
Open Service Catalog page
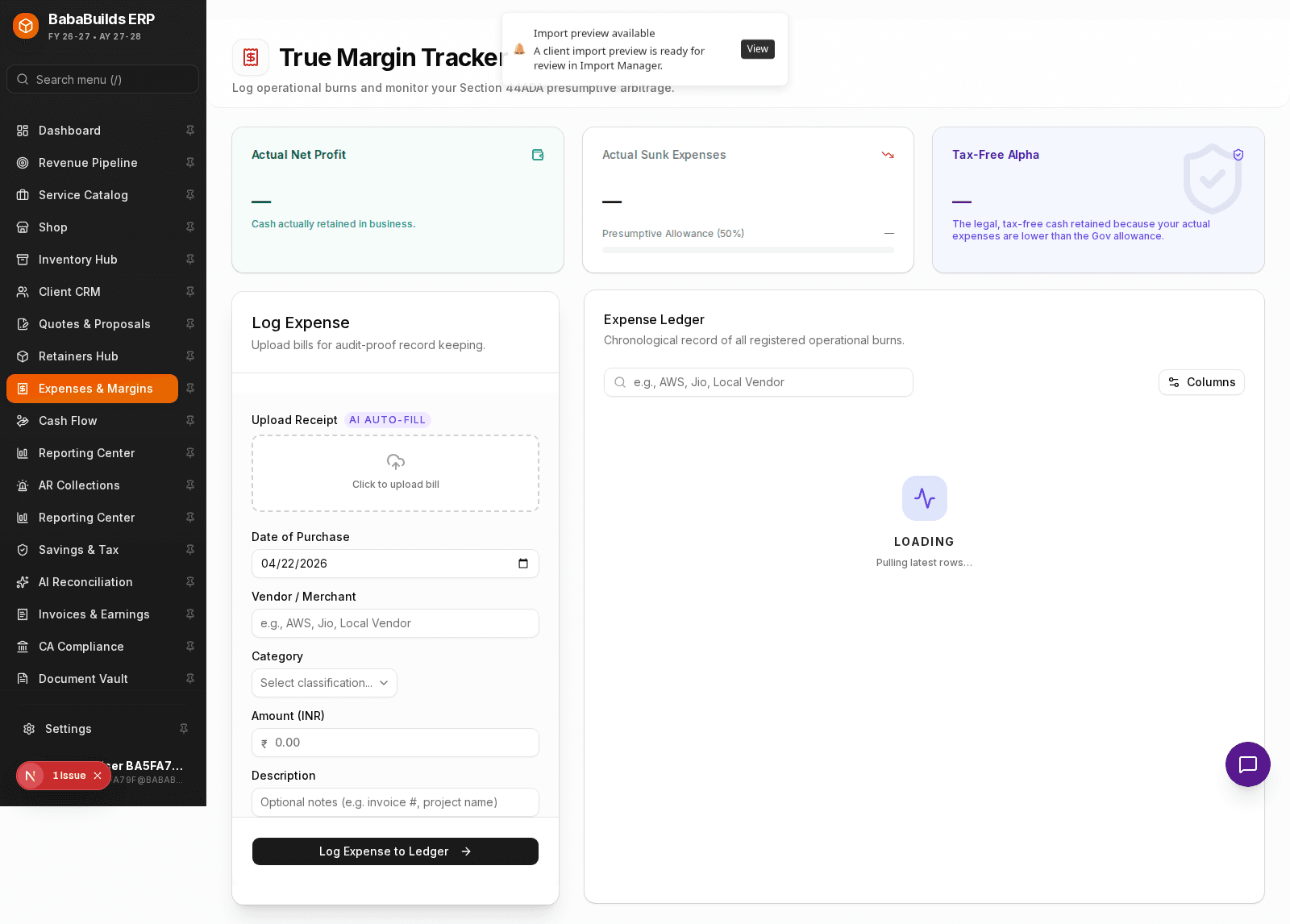pyautogui.click(x=92, y=195)
